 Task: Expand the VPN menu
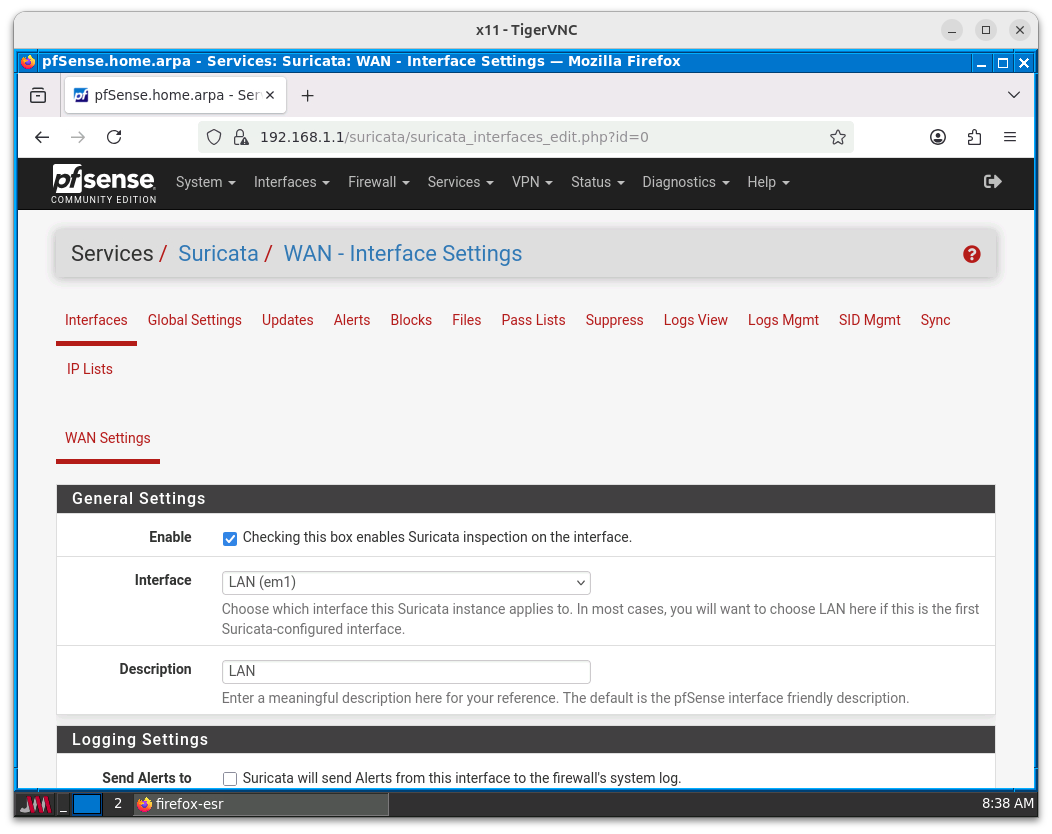pyautogui.click(x=532, y=183)
